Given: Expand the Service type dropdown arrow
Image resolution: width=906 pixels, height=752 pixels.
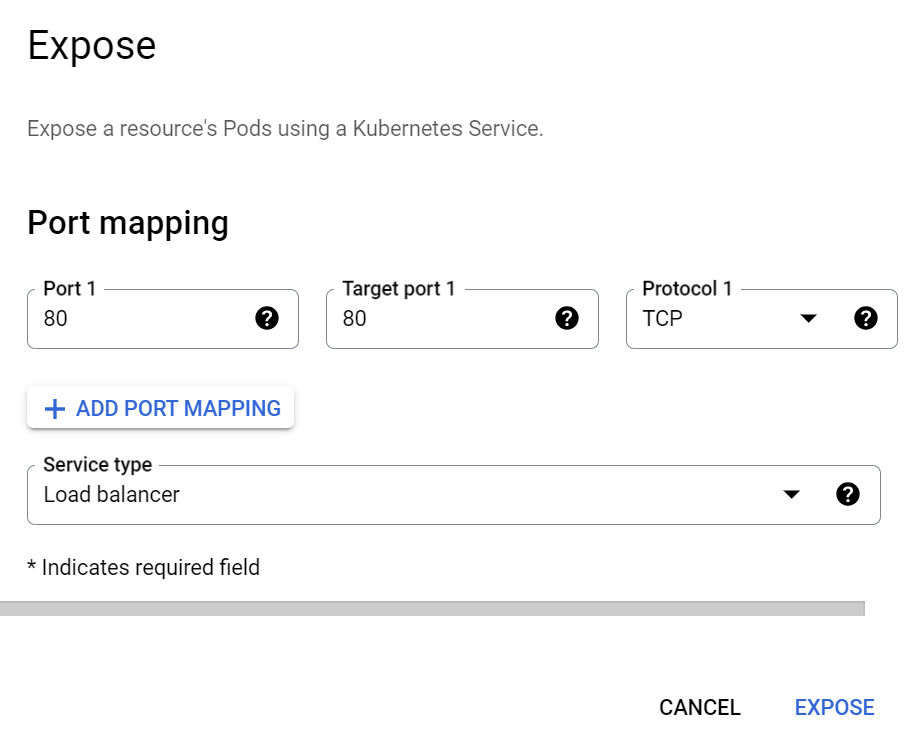Looking at the screenshot, I should tap(791, 494).
